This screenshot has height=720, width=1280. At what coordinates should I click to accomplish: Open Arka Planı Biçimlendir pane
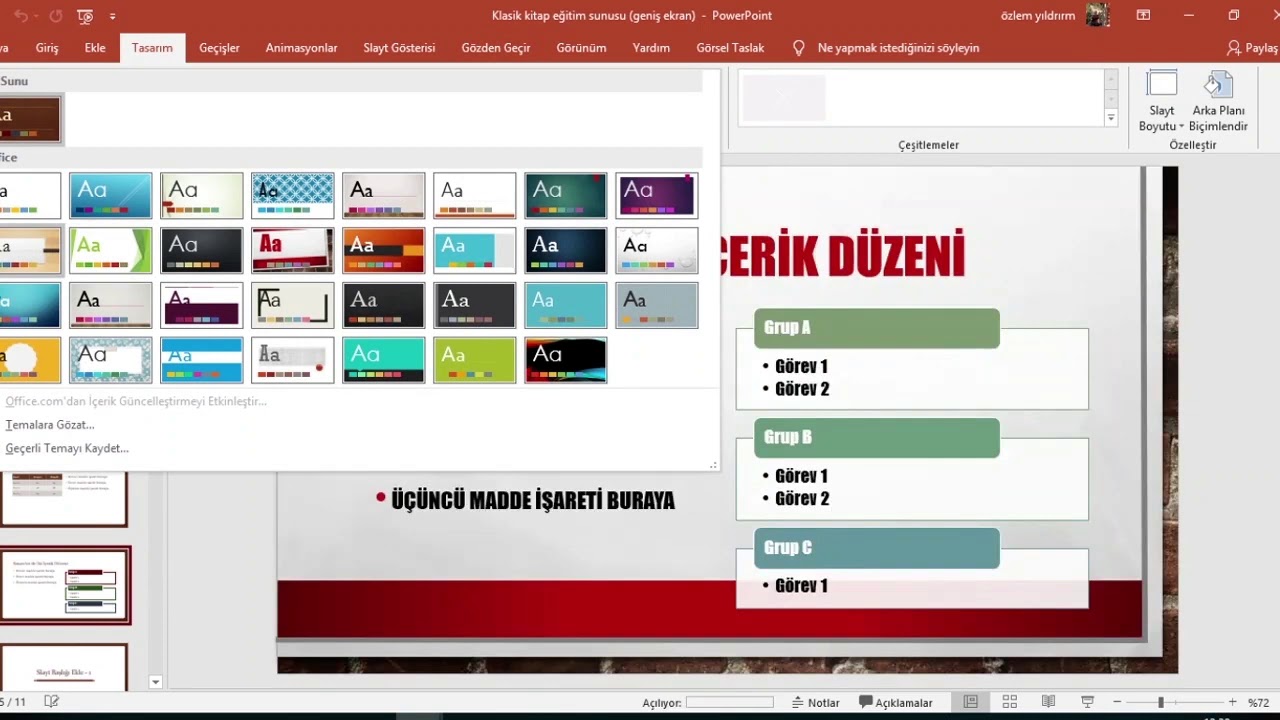click(1218, 102)
